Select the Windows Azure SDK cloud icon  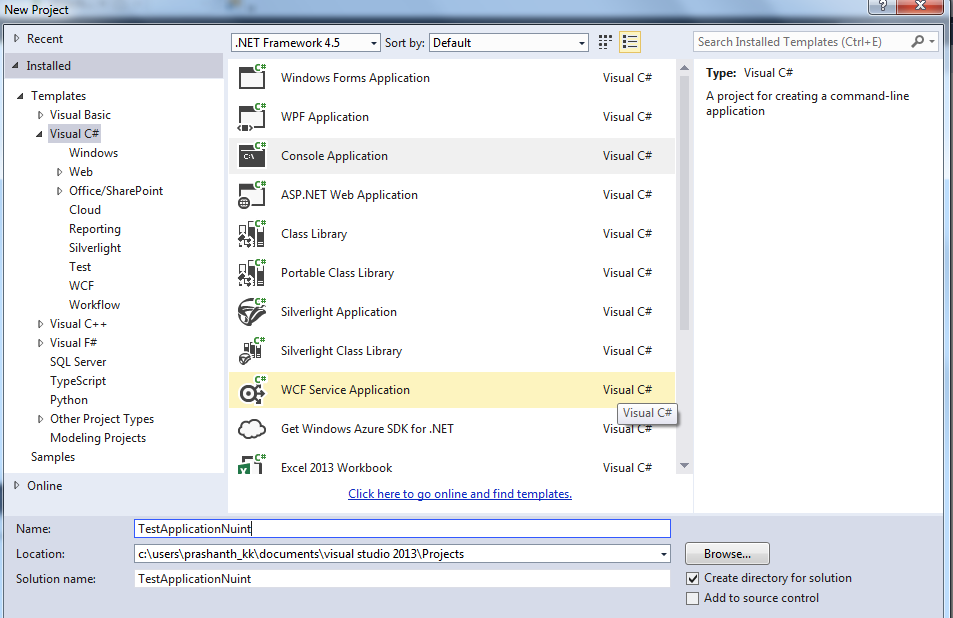tap(252, 429)
